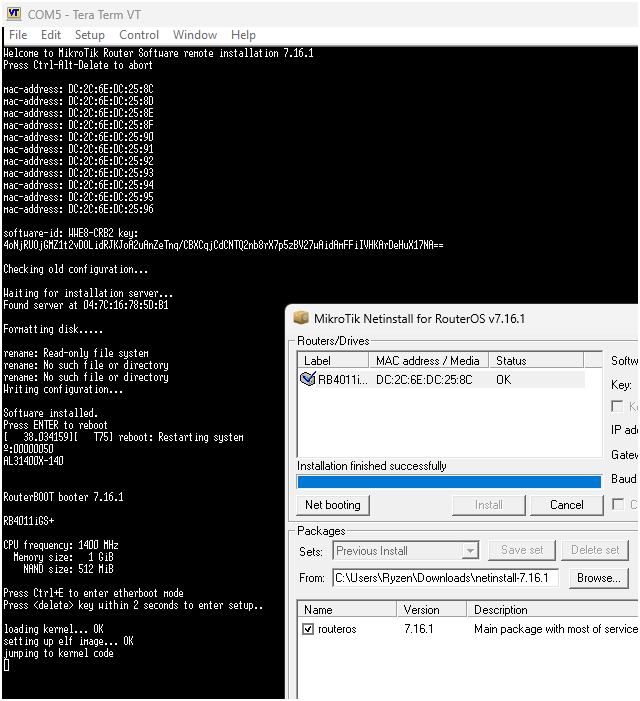Viewport: 640px width, 701px height.
Task: Click 'RouterBOOT booter 7.16.1' terminal line
Action: [x=63, y=497]
